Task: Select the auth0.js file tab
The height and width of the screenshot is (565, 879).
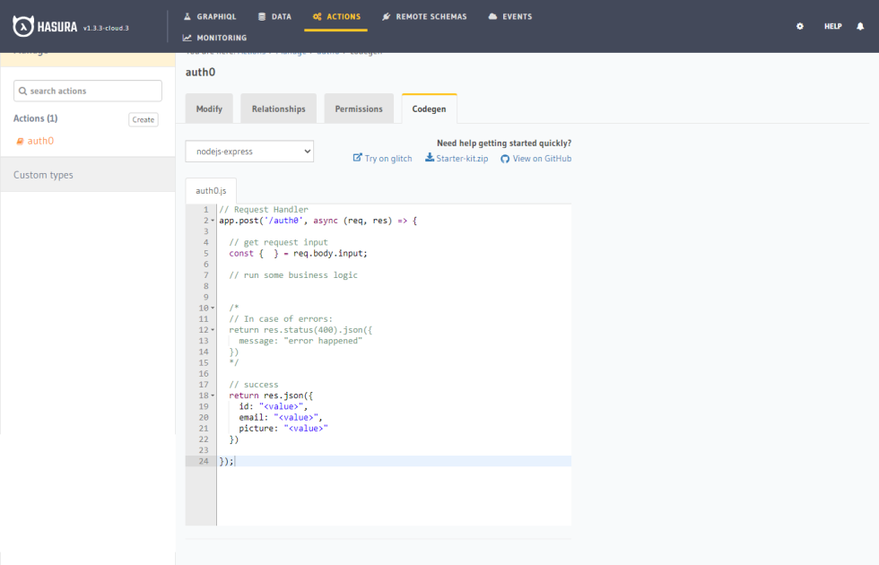Action: click(211, 191)
